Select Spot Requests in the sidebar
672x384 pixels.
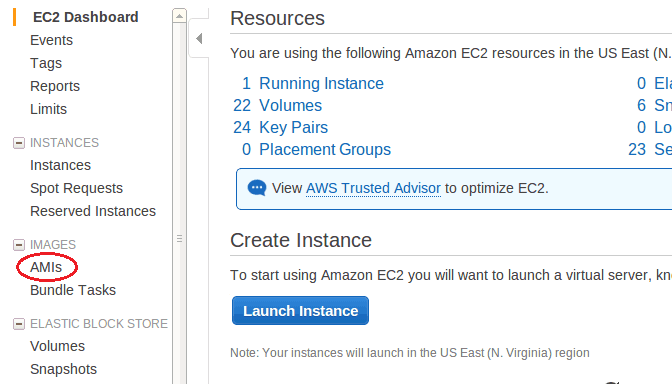pyautogui.click(x=76, y=189)
